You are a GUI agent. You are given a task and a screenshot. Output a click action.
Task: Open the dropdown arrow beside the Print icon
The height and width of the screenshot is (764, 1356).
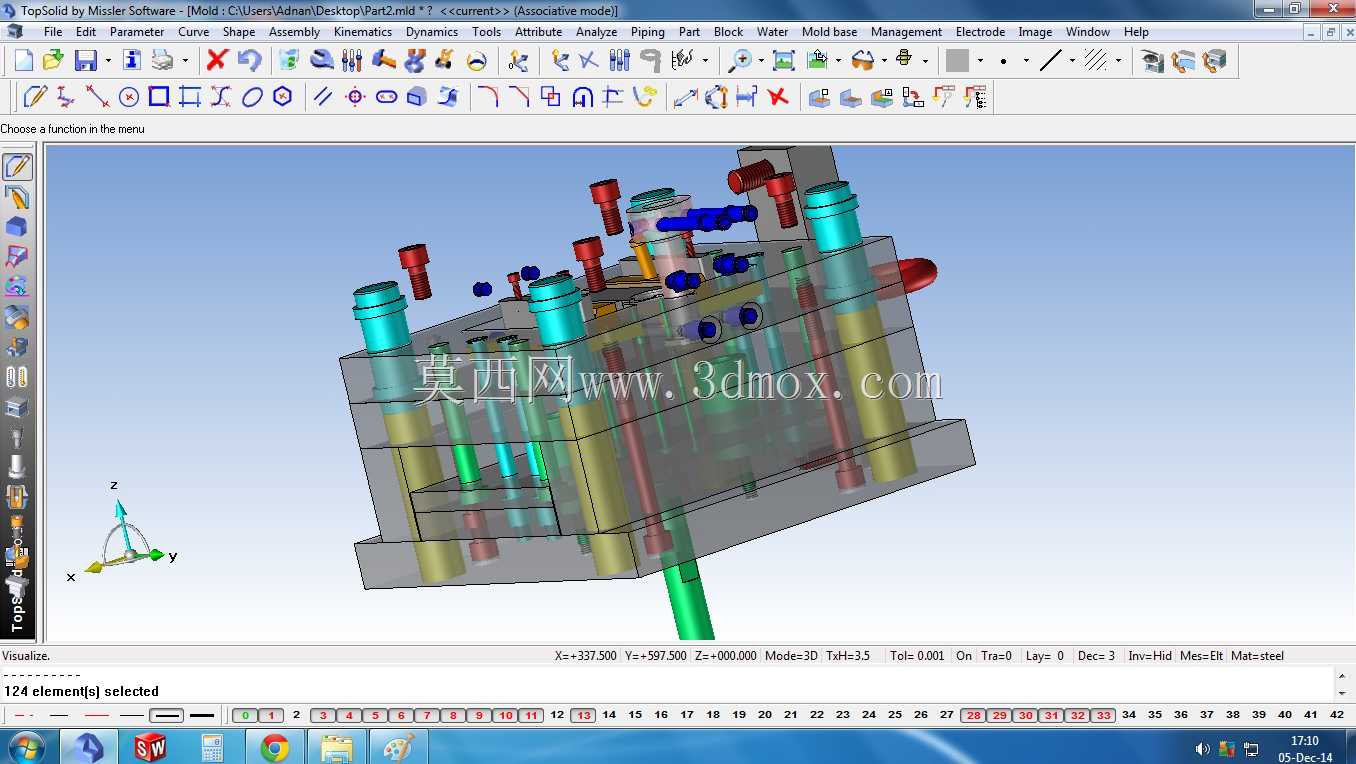(x=184, y=61)
